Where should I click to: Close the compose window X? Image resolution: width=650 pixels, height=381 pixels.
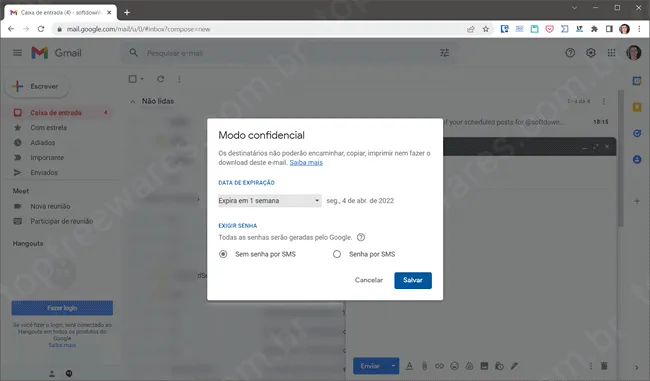click(607, 147)
